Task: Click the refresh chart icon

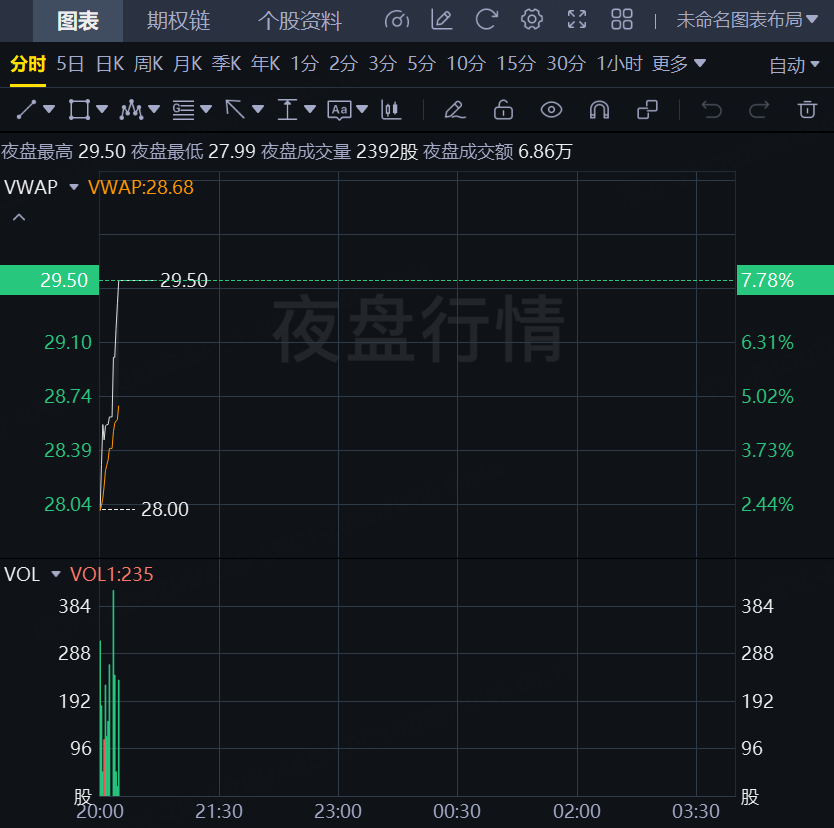Action: (487, 19)
